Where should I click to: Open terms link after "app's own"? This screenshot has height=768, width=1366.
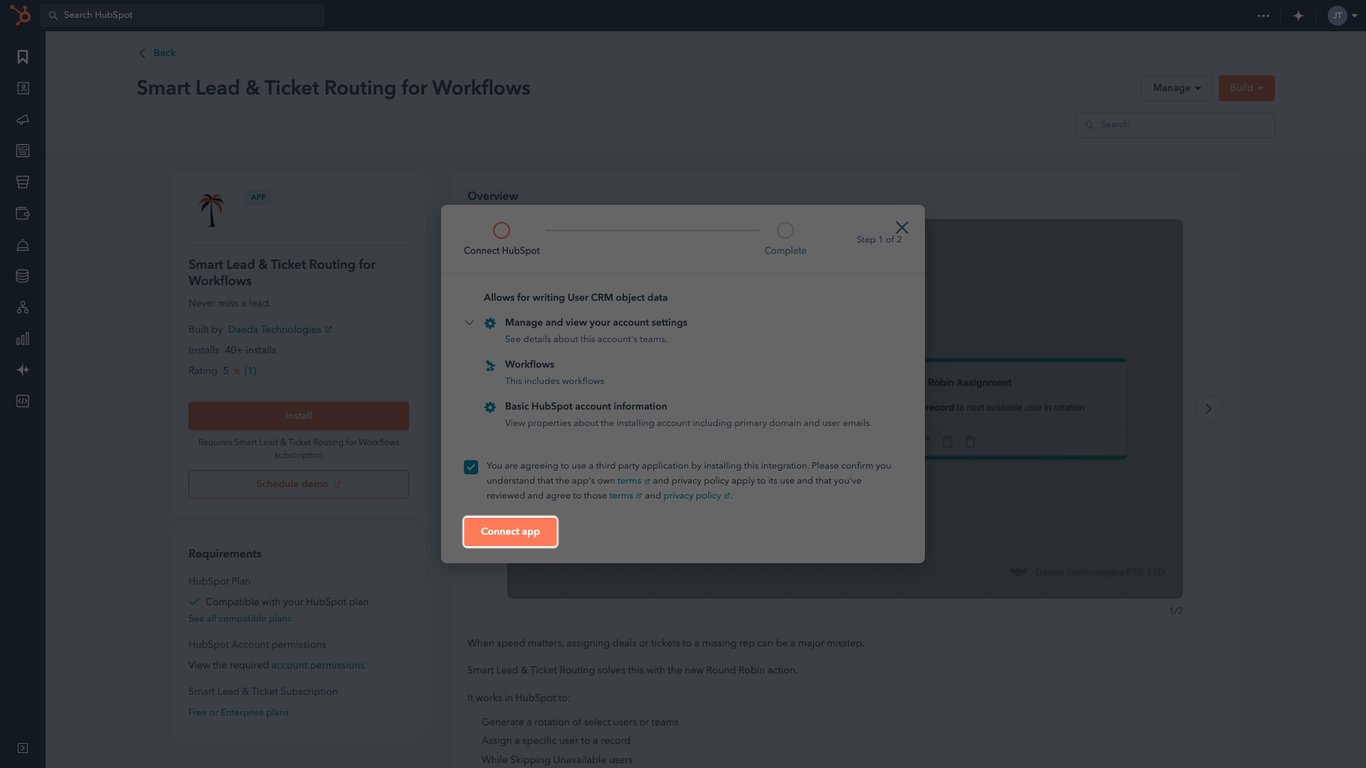(633, 481)
